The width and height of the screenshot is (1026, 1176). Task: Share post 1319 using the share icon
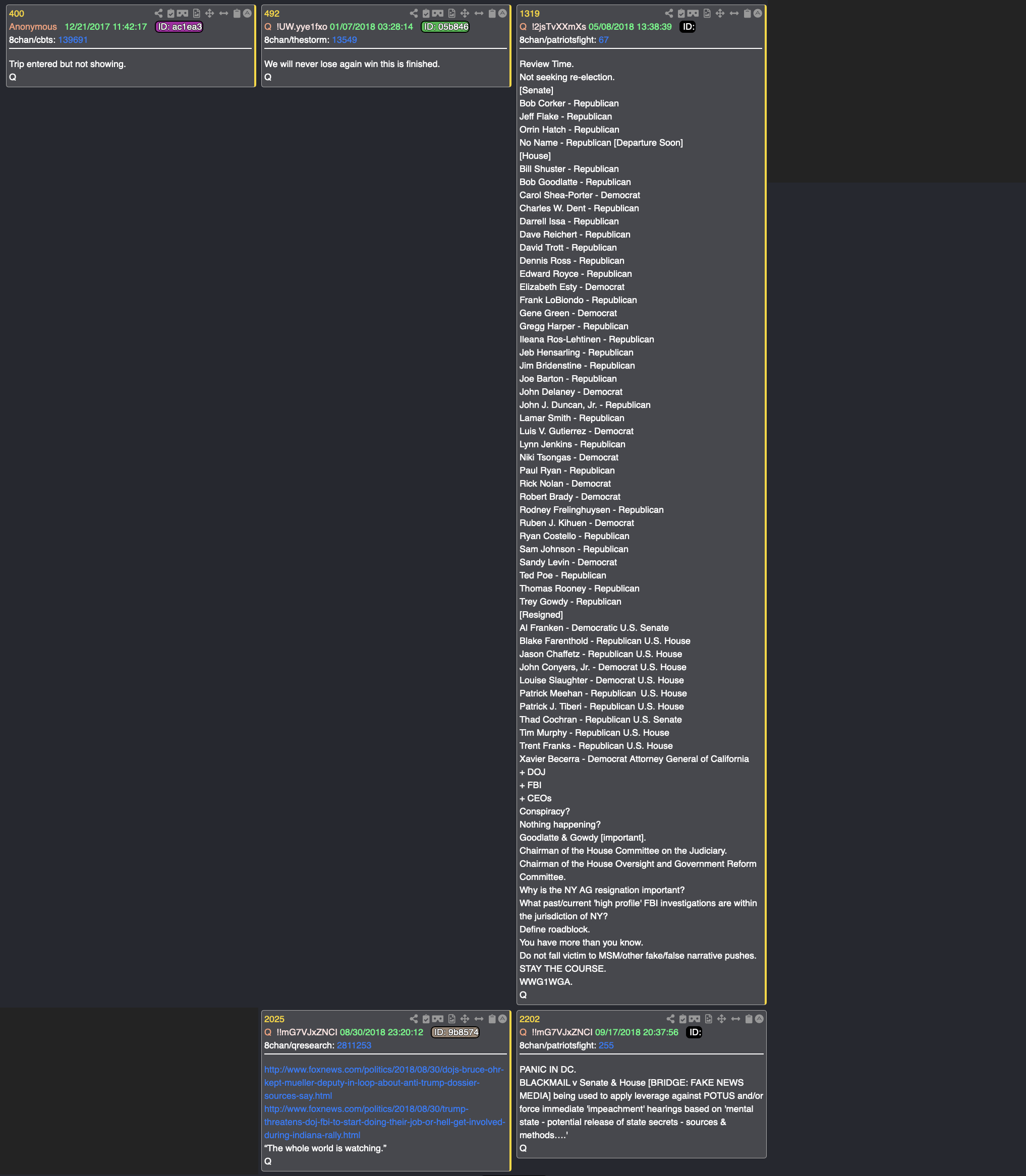(x=669, y=13)
